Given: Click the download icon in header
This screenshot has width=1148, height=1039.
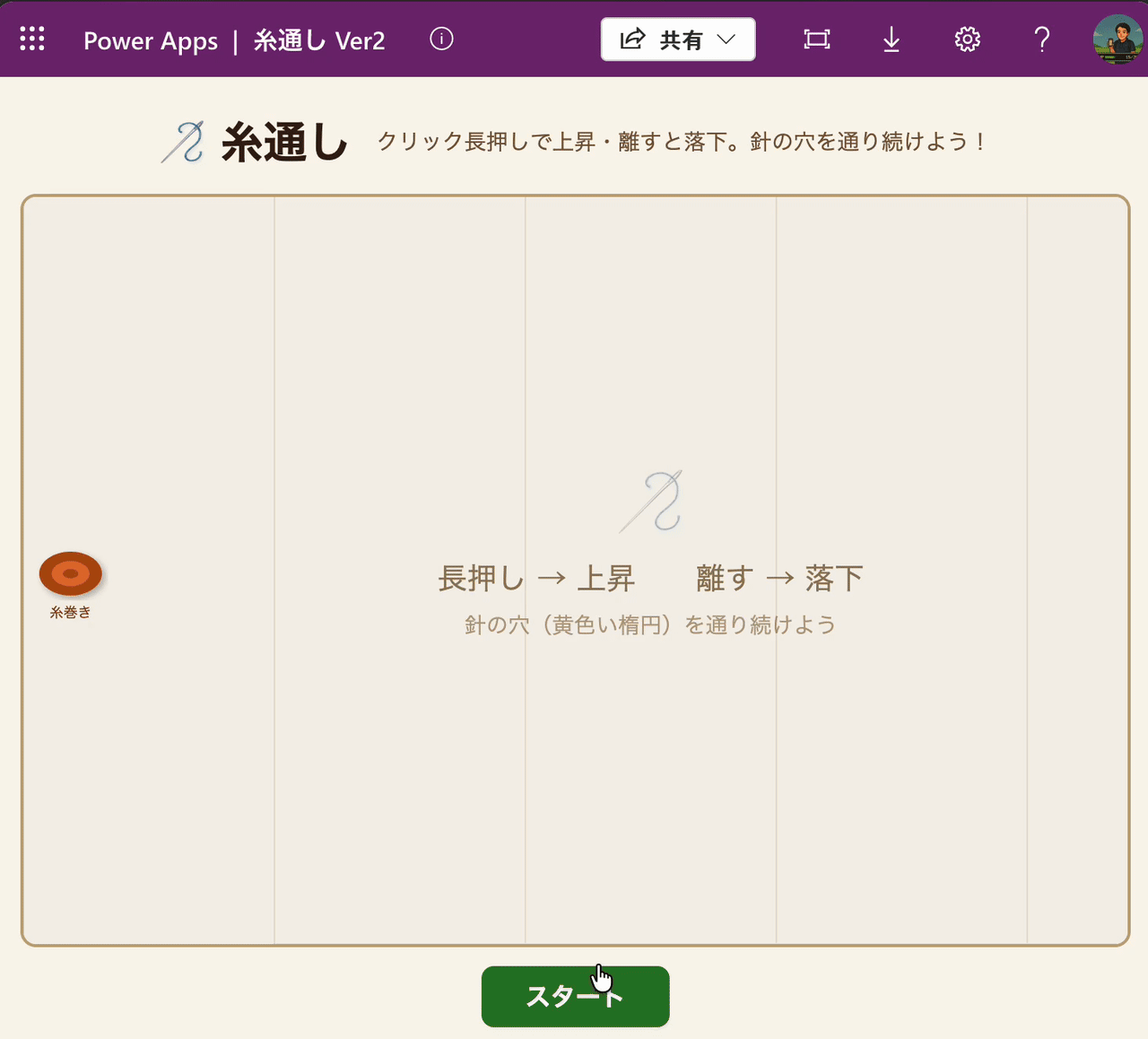Looking at the screenshot, I should (891, 39).
